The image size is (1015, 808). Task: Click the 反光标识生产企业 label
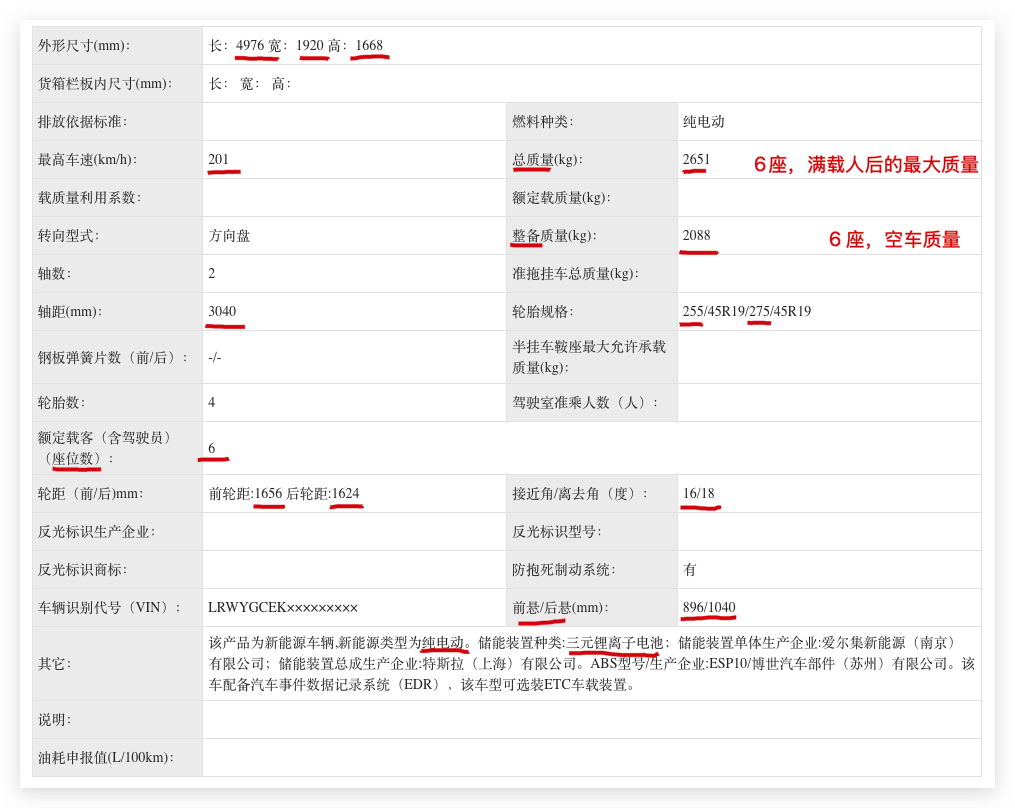(x=96, y=532)
